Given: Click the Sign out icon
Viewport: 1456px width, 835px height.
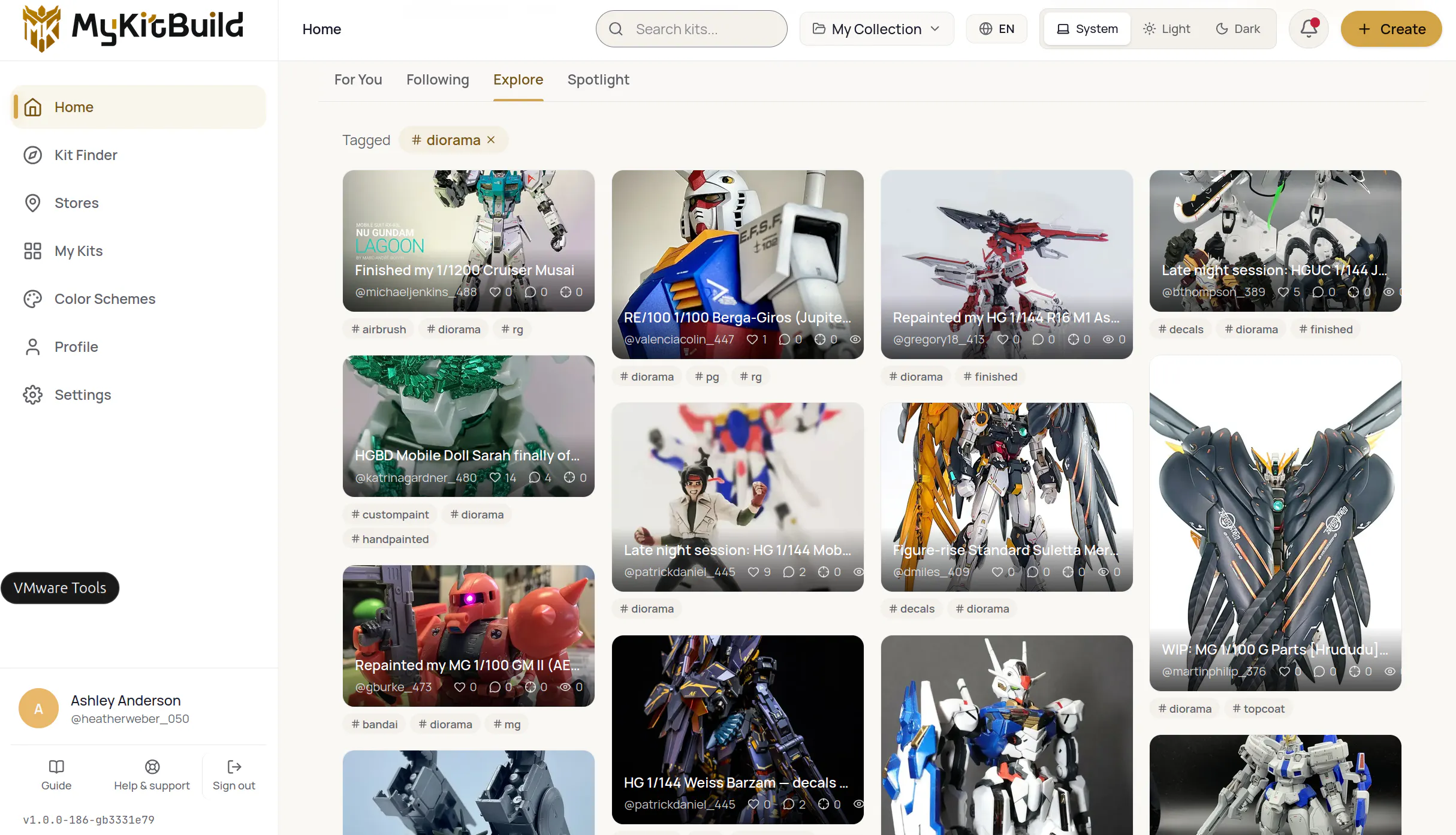Looking at the screenshot, I should click(234, 767).
